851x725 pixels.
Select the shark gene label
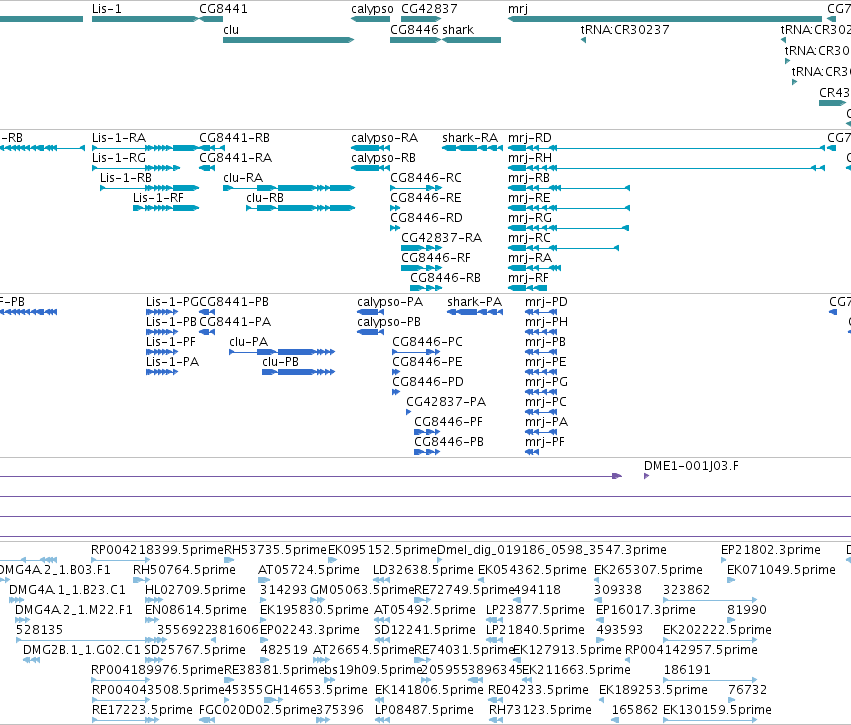[458, 30]
